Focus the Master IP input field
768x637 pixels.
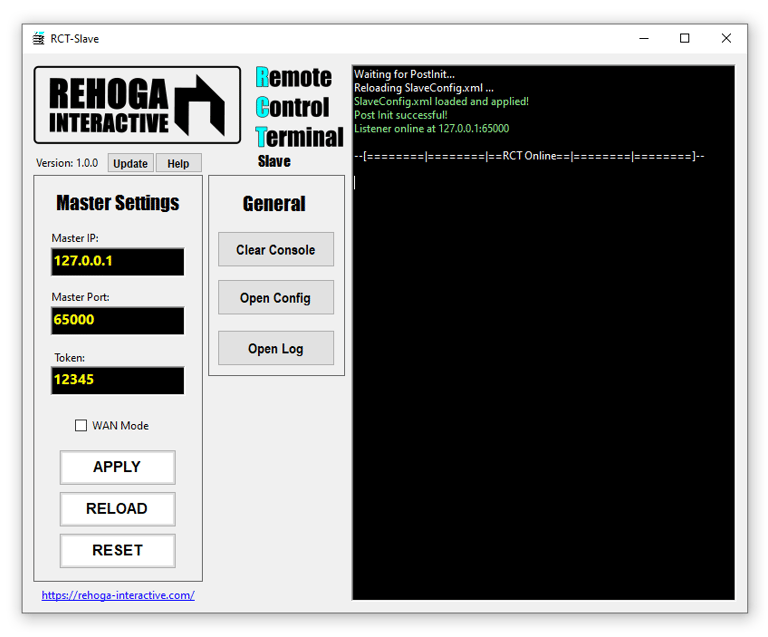click(x=118, y=261)
